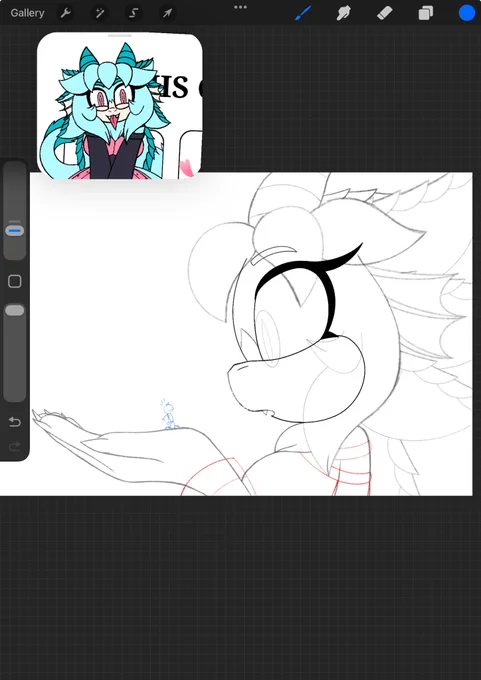Screen dimensions: 481x680
Task: Open the Layers panel
Action: (x=425, y=13)
